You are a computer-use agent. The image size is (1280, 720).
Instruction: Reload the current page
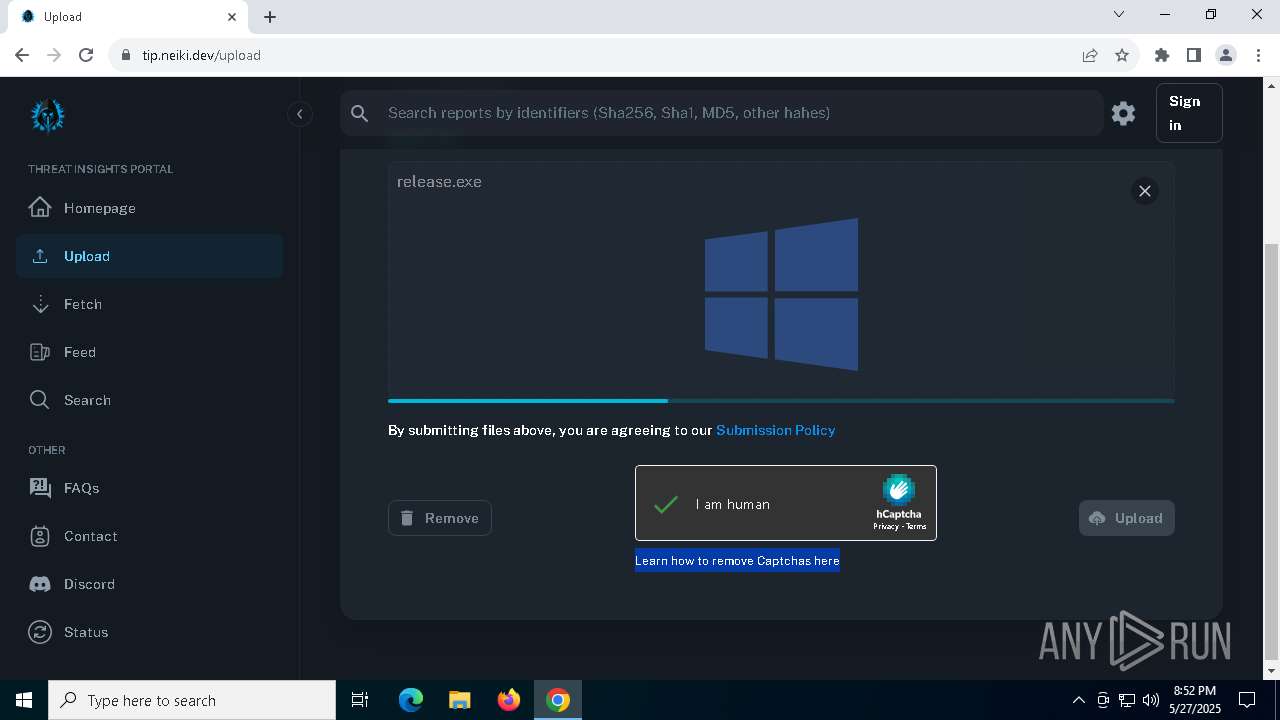[86, 55]
